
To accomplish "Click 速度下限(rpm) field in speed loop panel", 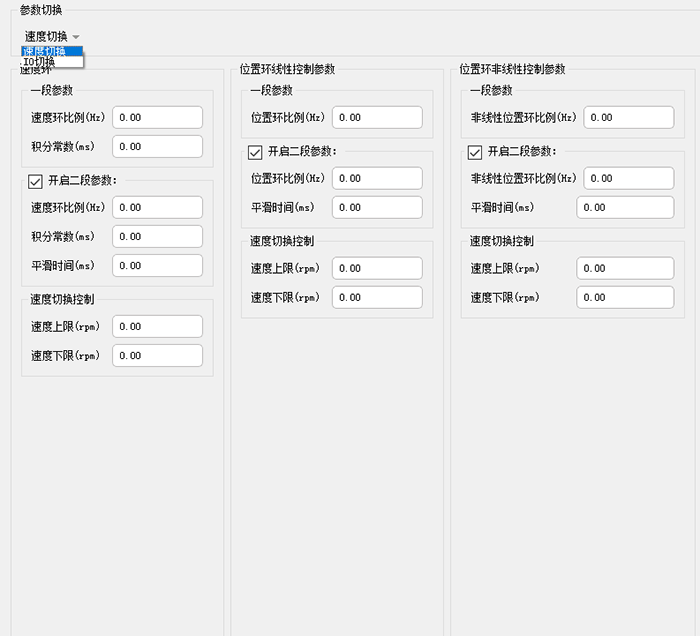I will coord(157,356).
